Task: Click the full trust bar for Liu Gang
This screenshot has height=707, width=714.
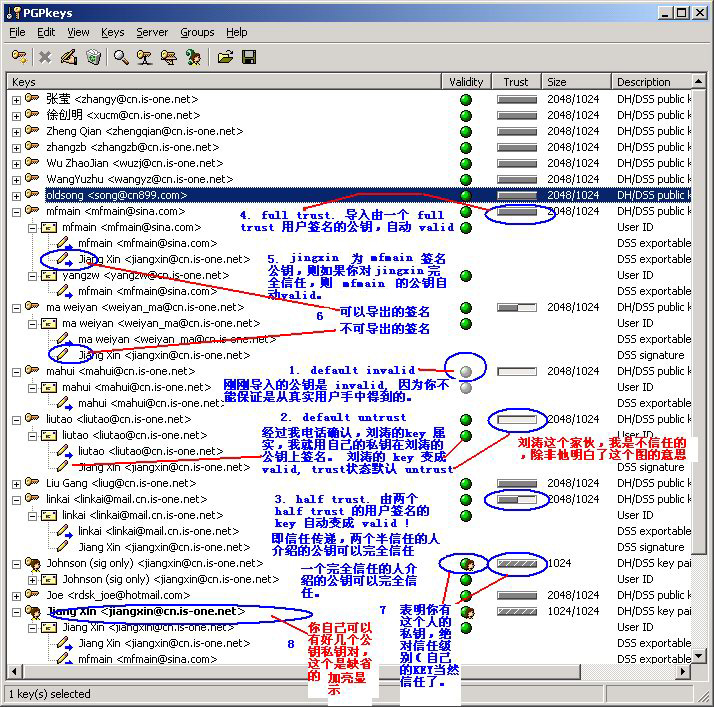Action: tap(517, 484)
